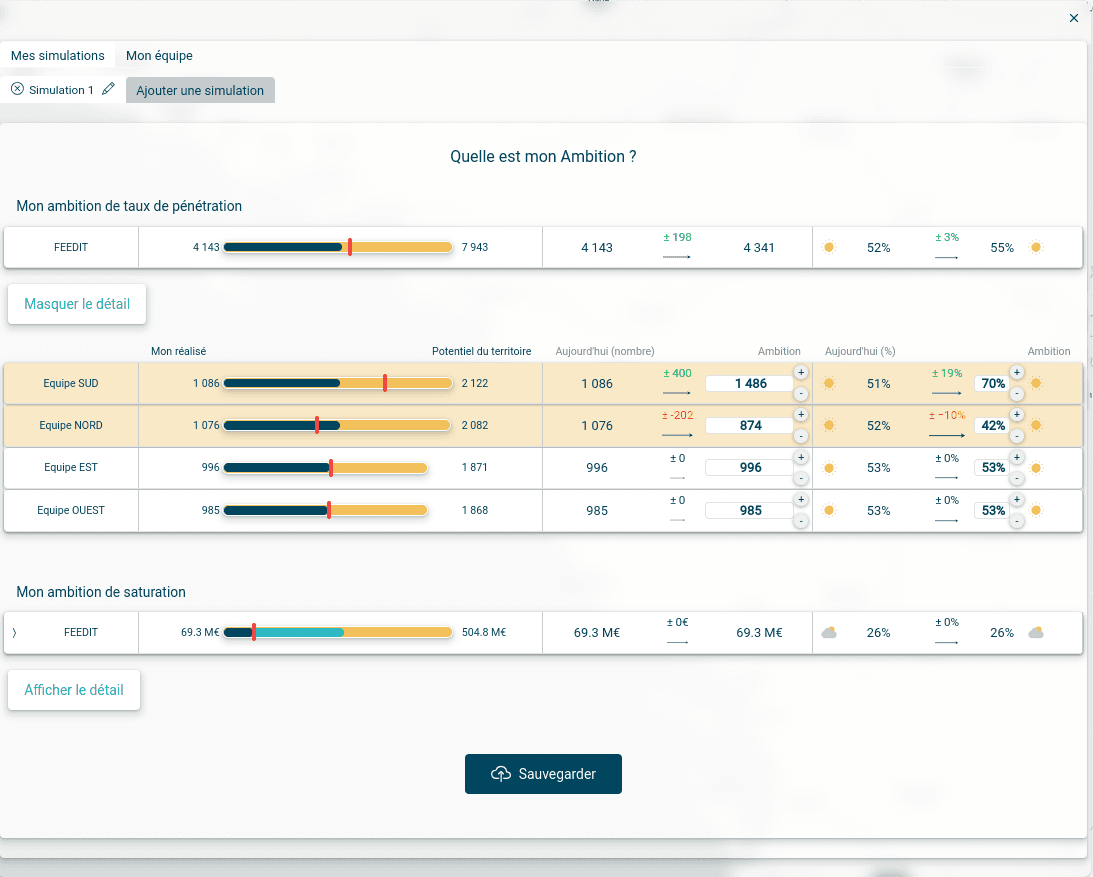Decrease Equipe NORD ambition number with minus
Screen dimensions: 1093x877
801,436
